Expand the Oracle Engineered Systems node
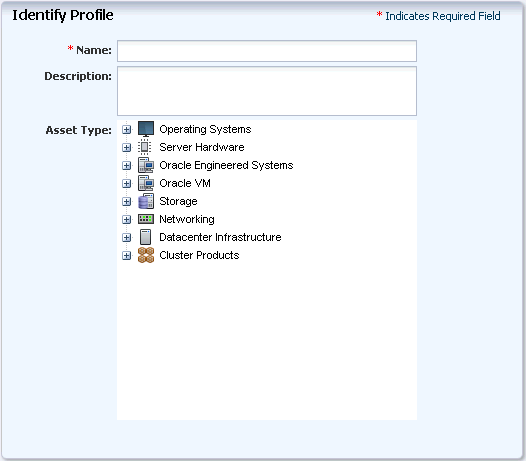526x461 pixels. pyautogui.click(x=126, y=166)
